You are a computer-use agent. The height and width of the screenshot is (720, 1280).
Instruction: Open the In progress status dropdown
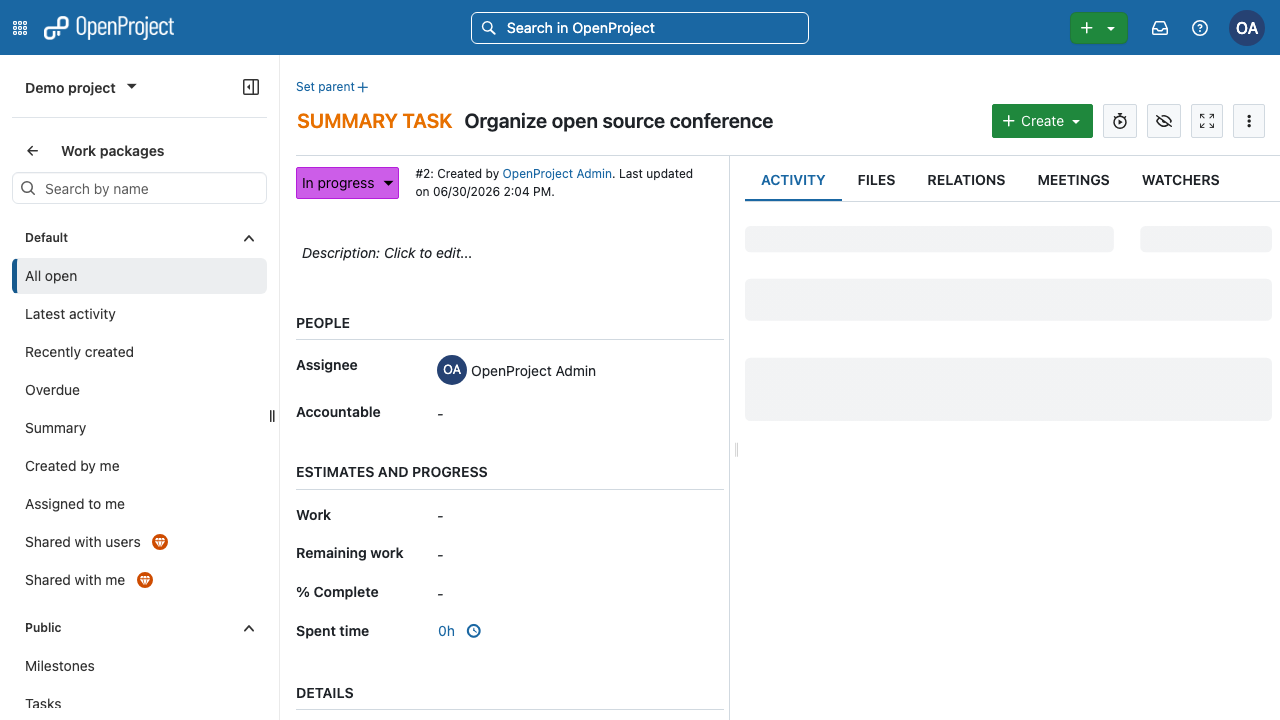(347, 183)
